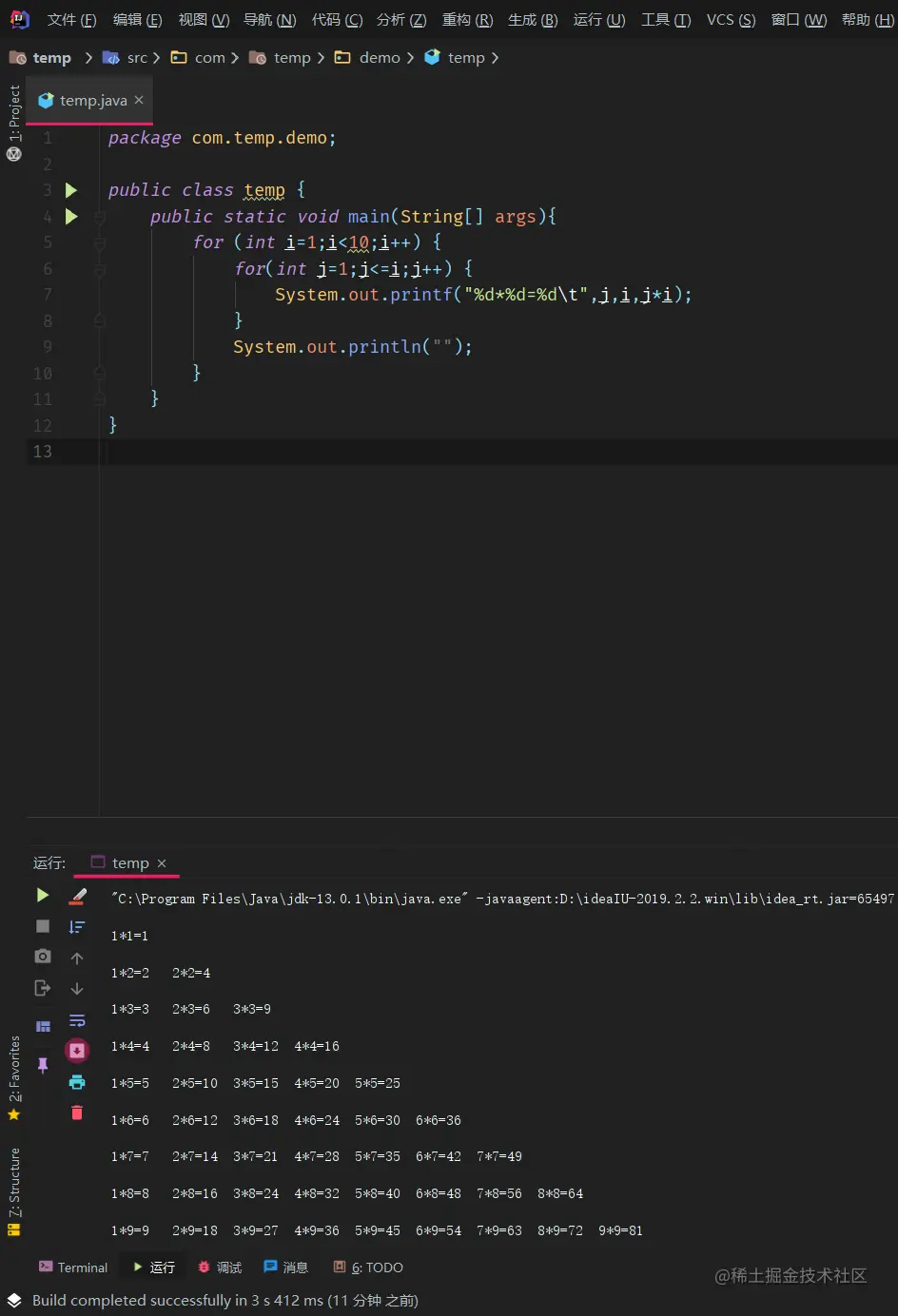
Task: Click console output 1*1=1
Action: pos(129,936)
